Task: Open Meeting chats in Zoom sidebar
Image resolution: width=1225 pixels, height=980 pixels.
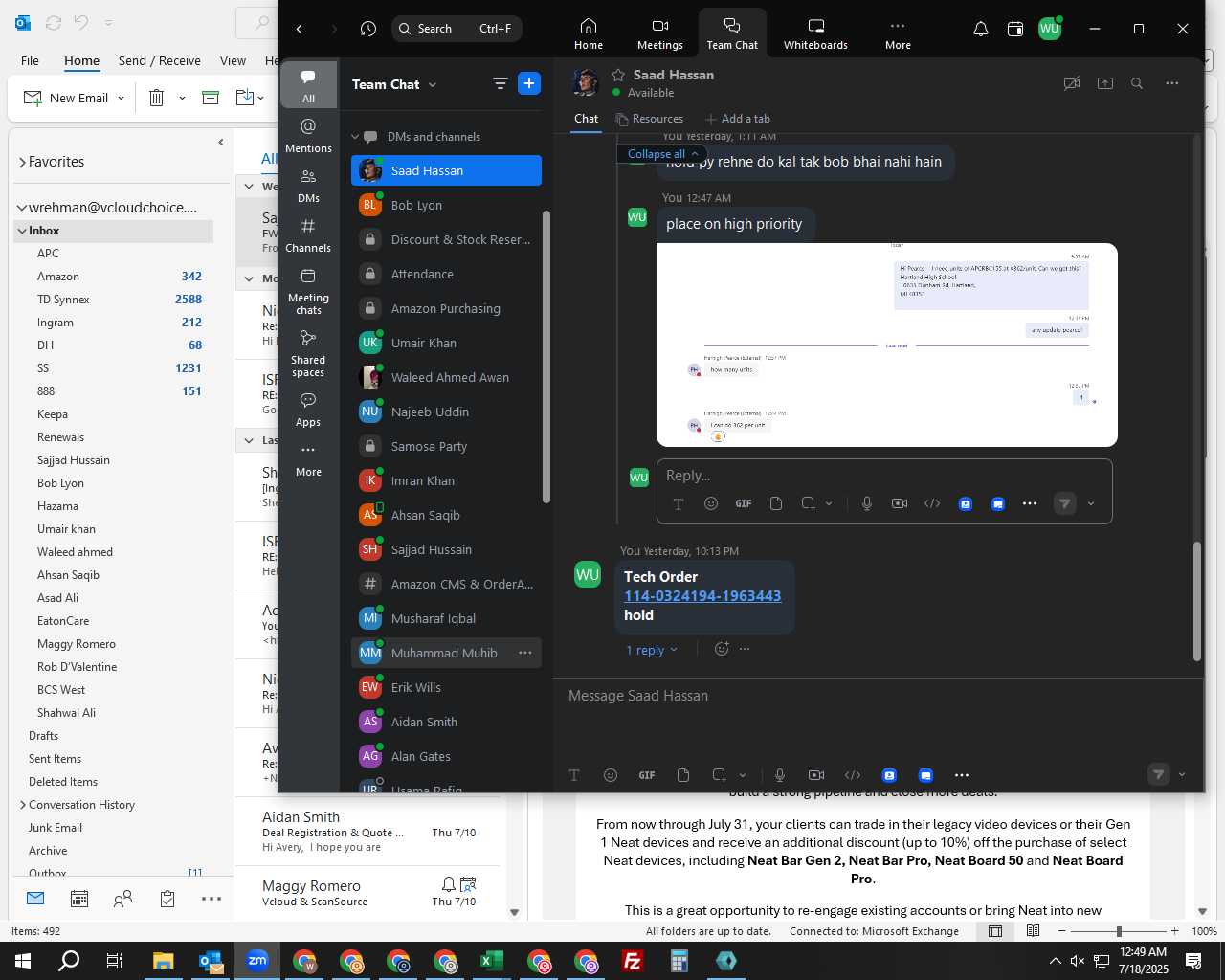Action: coord(308,291)
